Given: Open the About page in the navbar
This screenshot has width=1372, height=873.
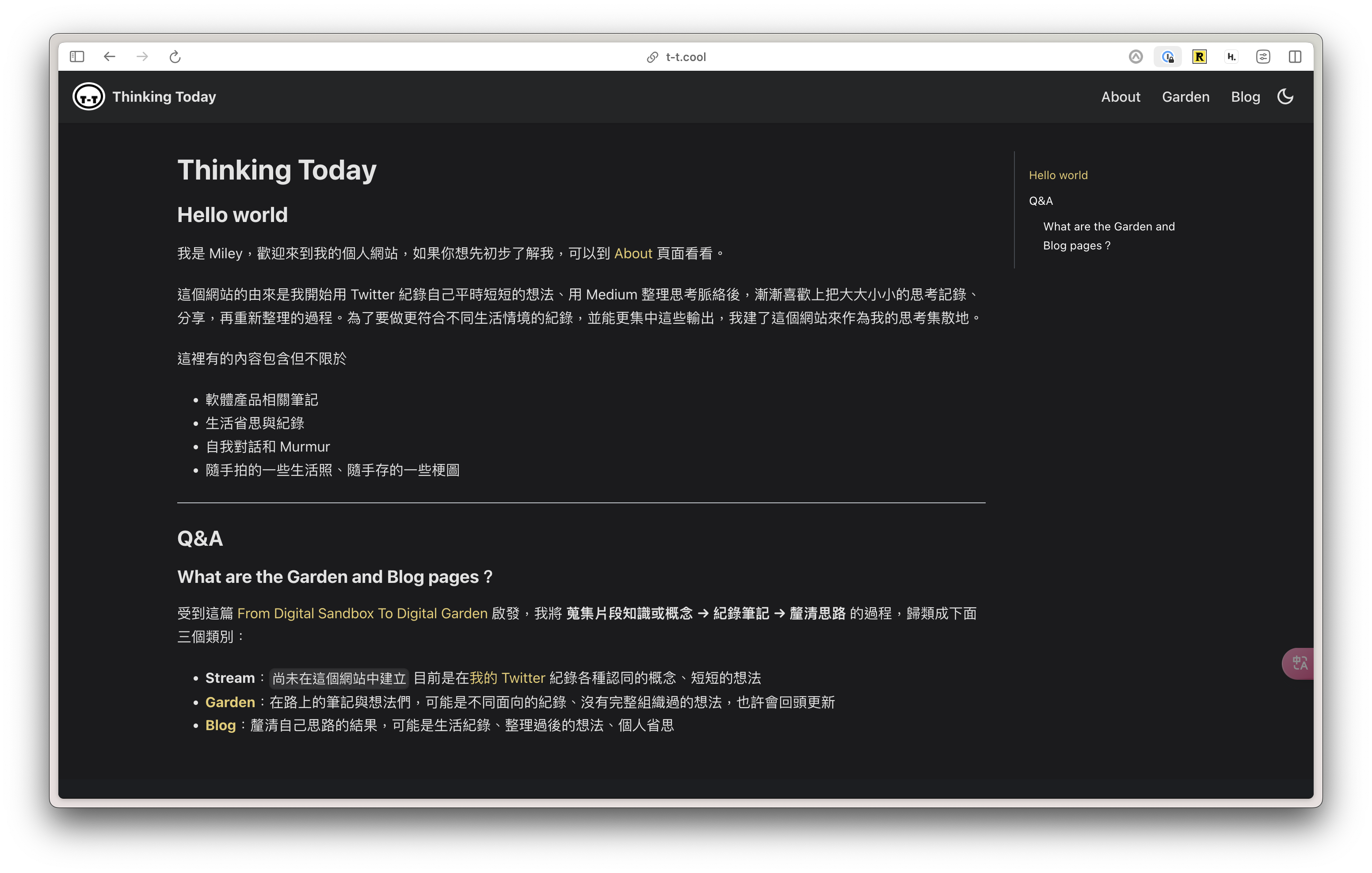Looking at the screenshot, I should point(1120,97).
